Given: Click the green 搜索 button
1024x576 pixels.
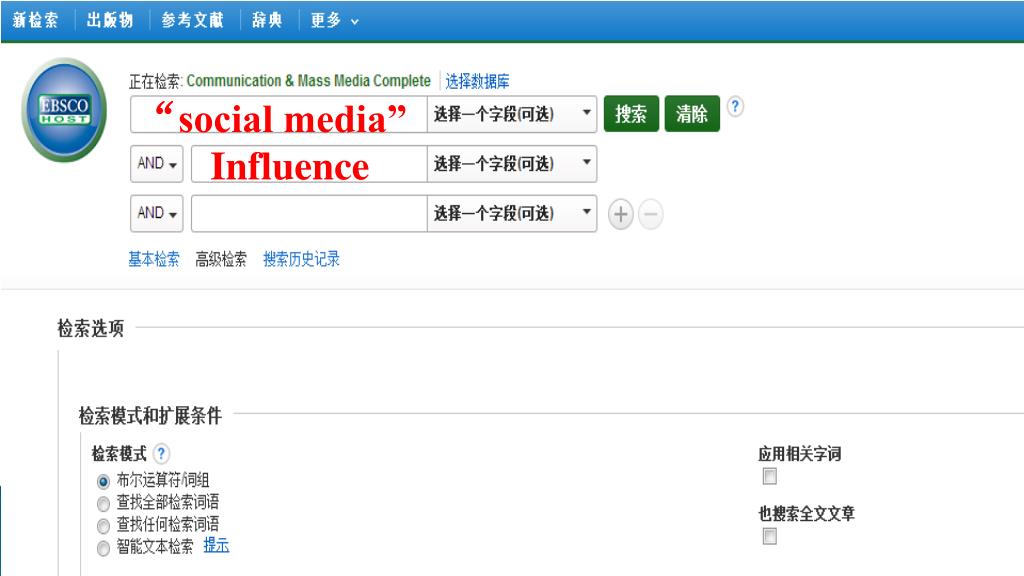Looking at the screenshot, I should (x=632, y=114).
